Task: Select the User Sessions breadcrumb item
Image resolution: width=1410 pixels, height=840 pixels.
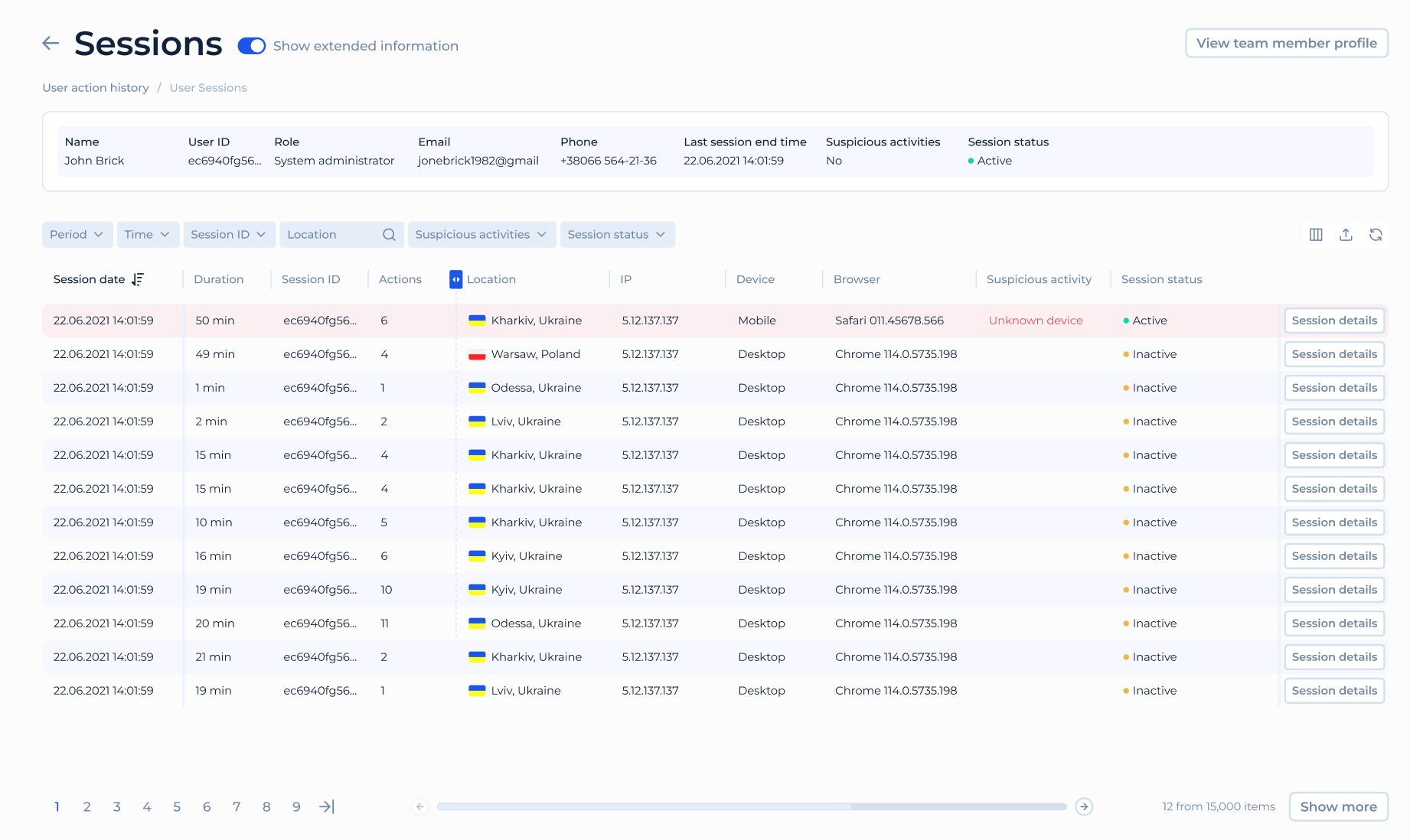Action: [x=208, y=87]
